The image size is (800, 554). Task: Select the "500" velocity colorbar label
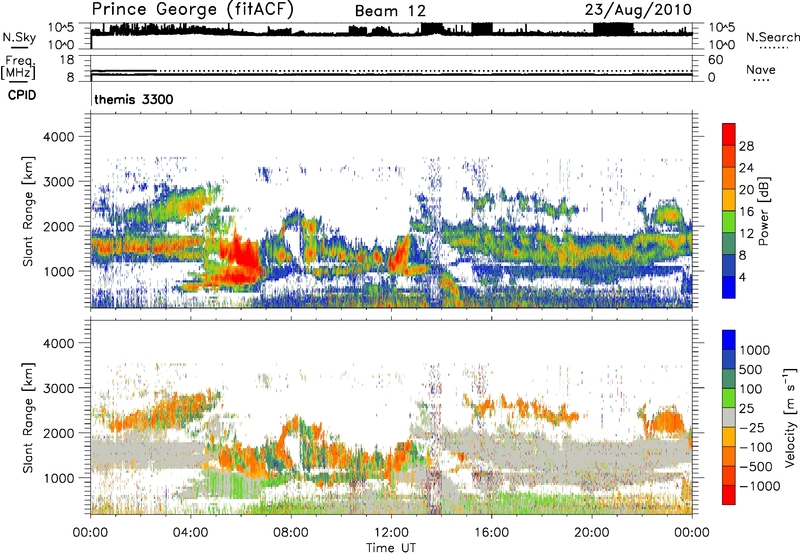[x=750, y=369]
